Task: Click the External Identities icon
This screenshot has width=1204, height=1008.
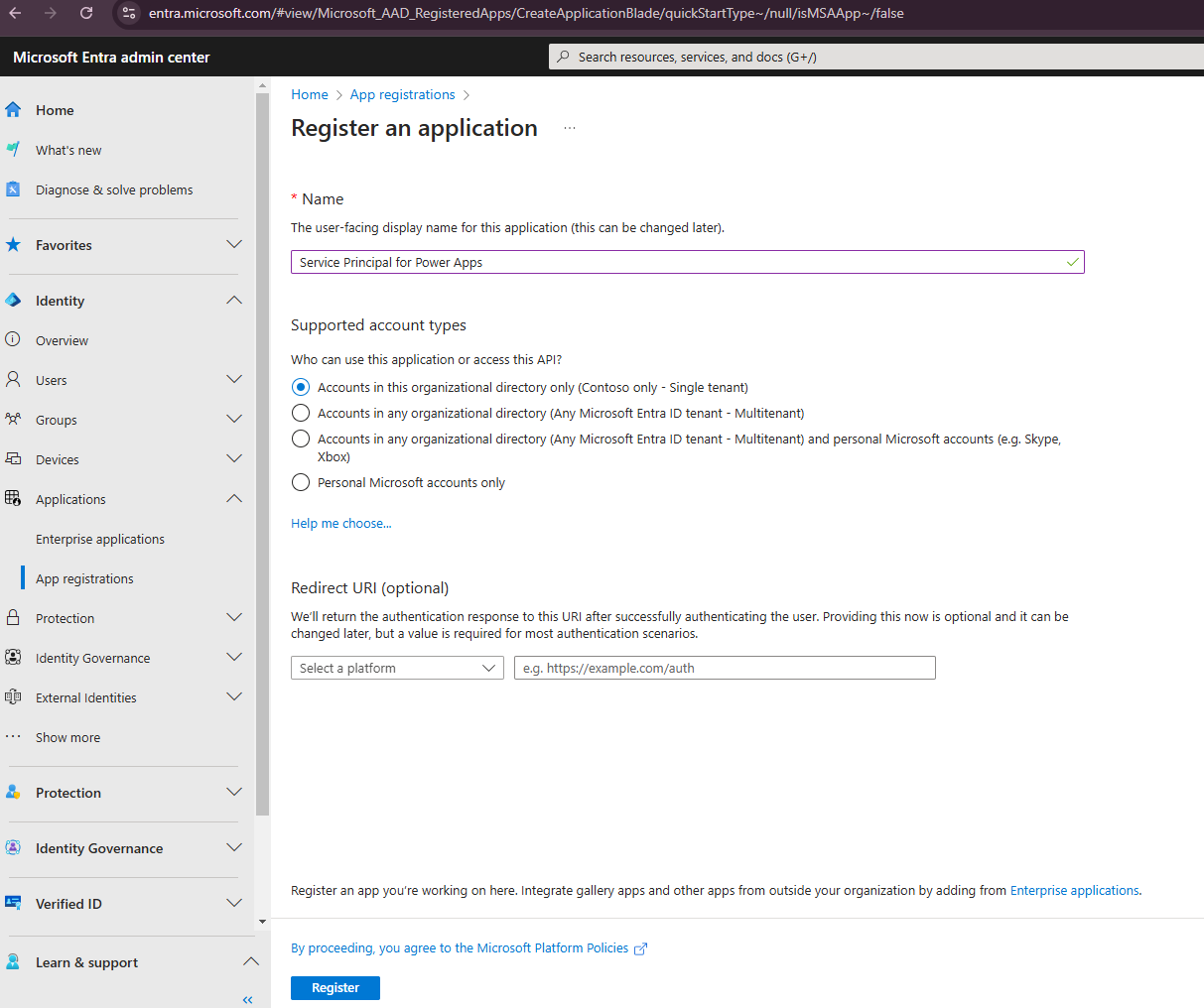Action: click(13, 696)
